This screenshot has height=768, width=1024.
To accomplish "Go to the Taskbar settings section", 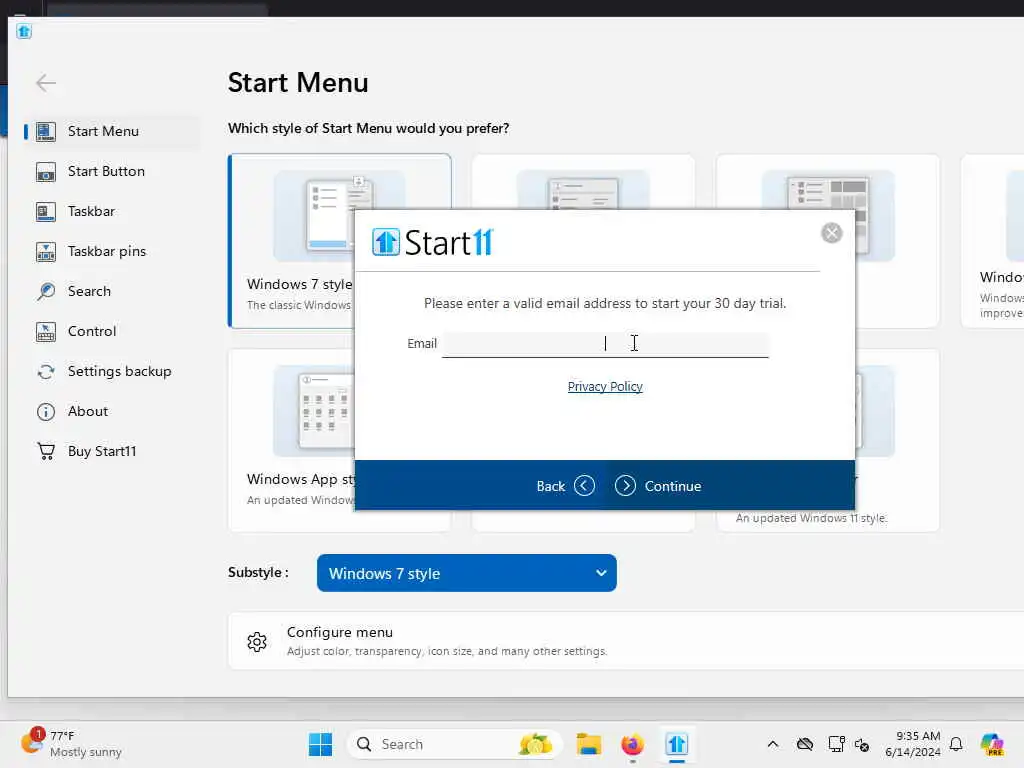I will [x=111, y=212].
